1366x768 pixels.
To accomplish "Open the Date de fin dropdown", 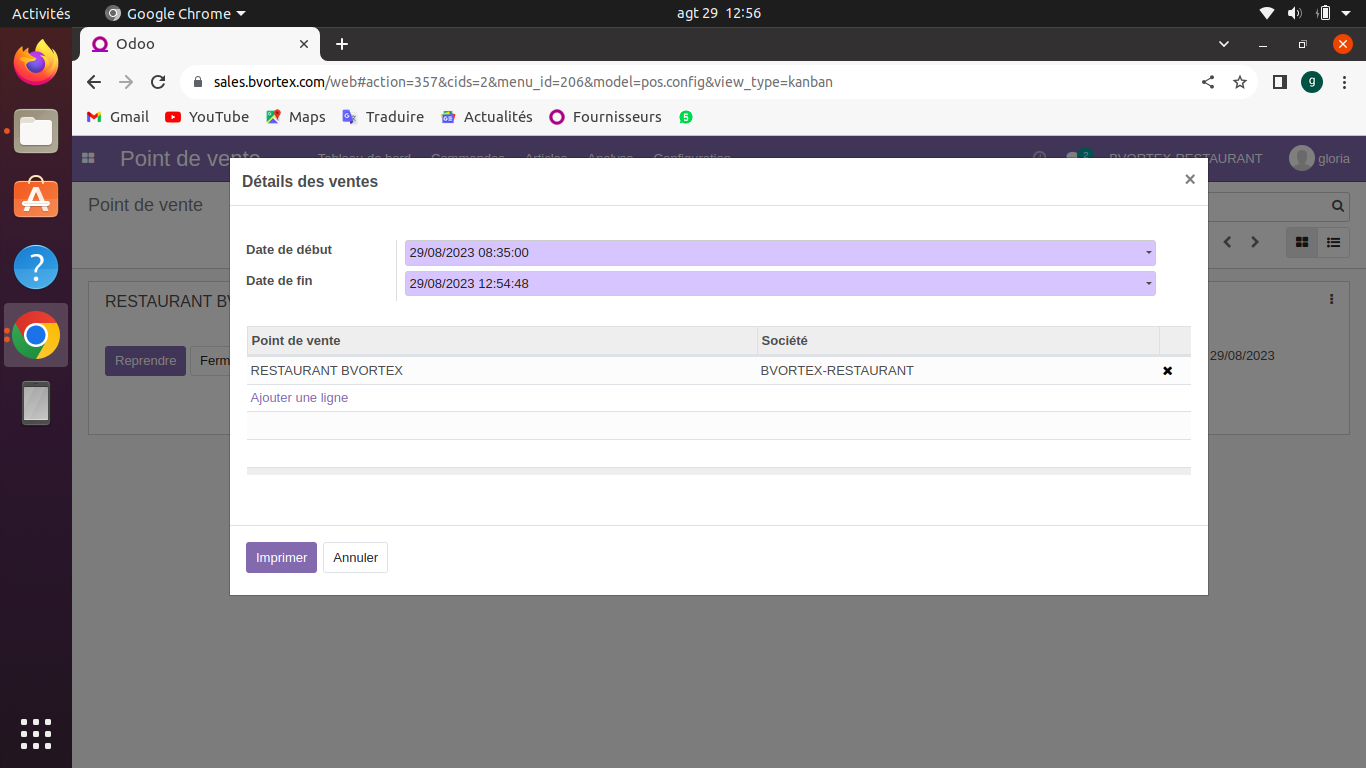I will point(1148,284).
